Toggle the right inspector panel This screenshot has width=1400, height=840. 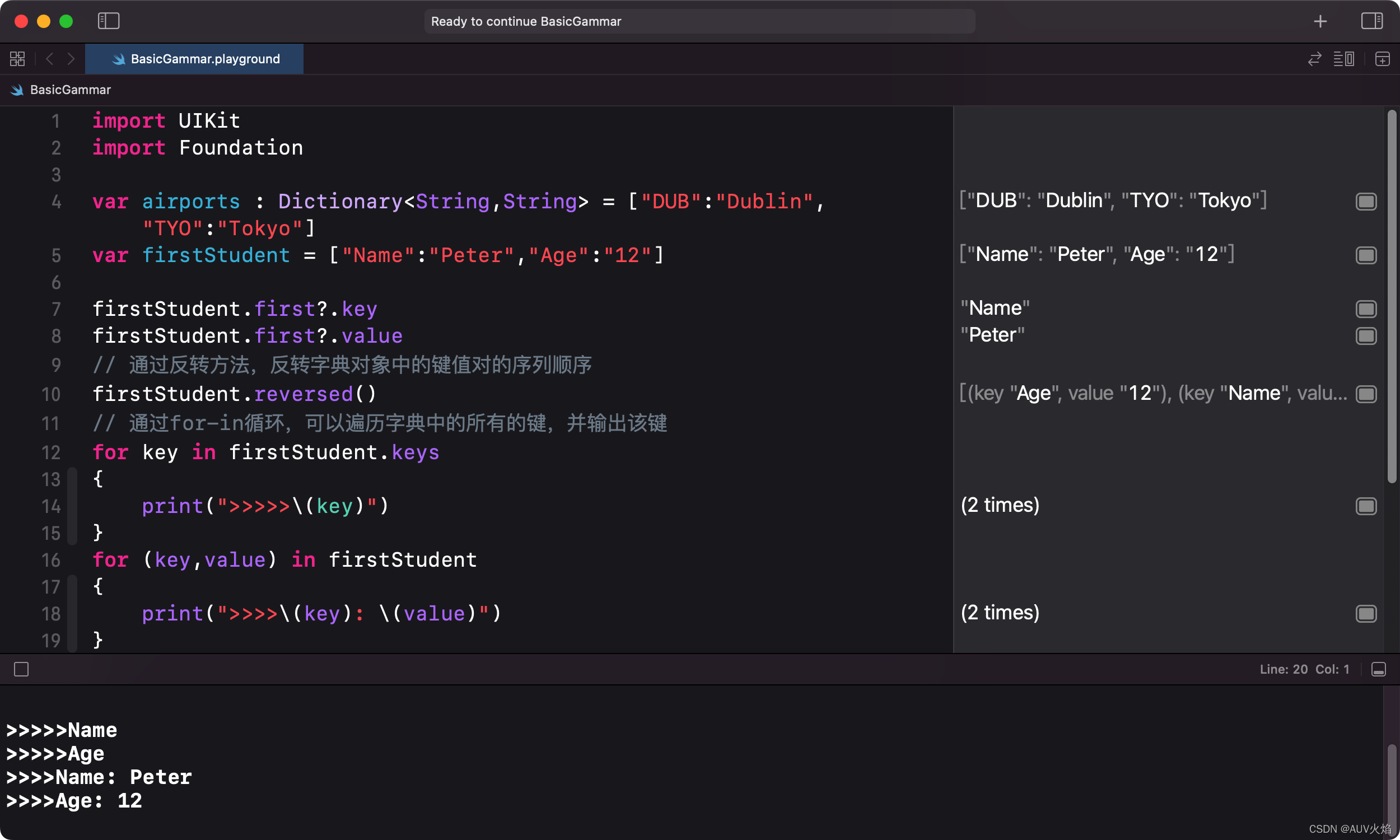[x=1371, y=21]
